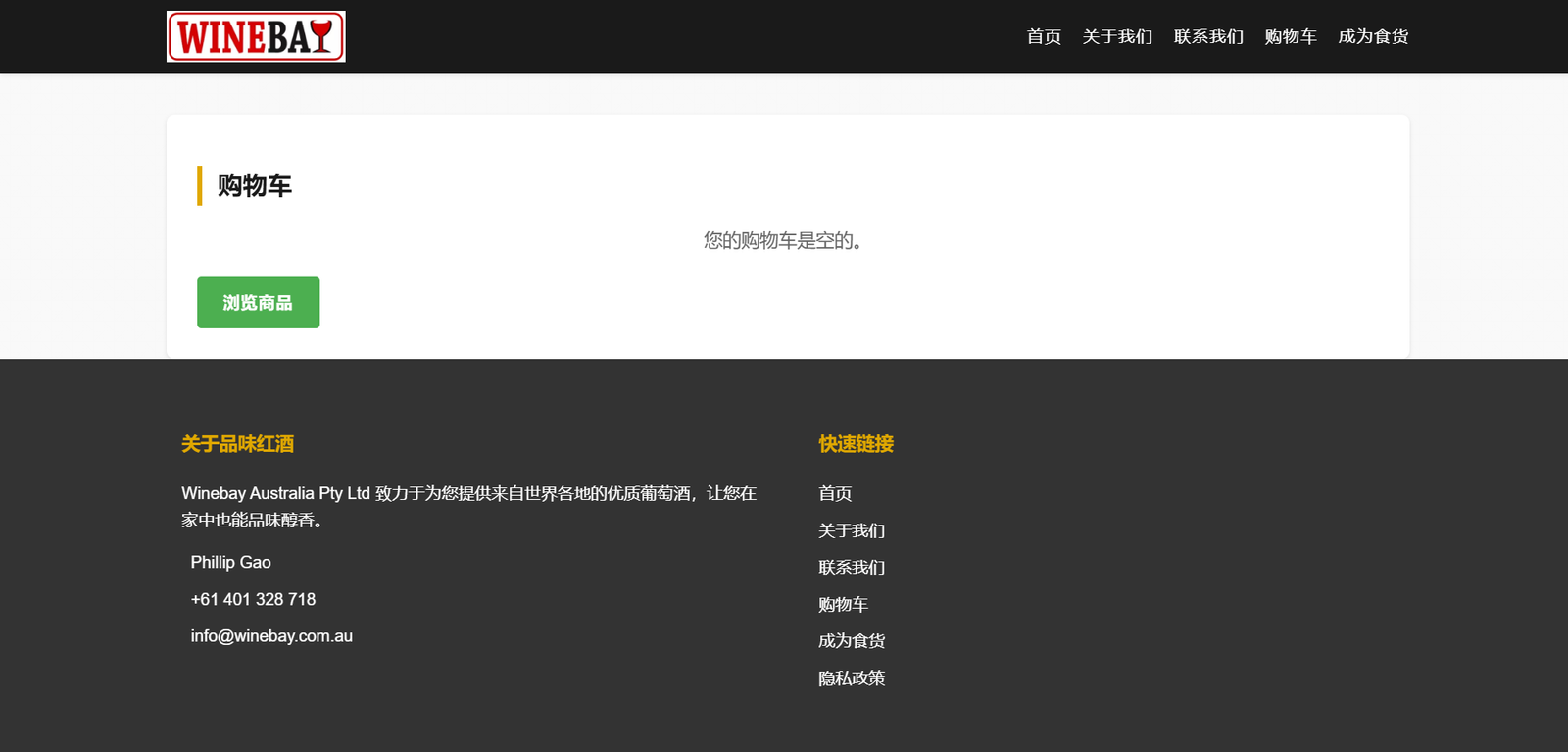Click the info@winebay.com.au email address

[271, 635]
